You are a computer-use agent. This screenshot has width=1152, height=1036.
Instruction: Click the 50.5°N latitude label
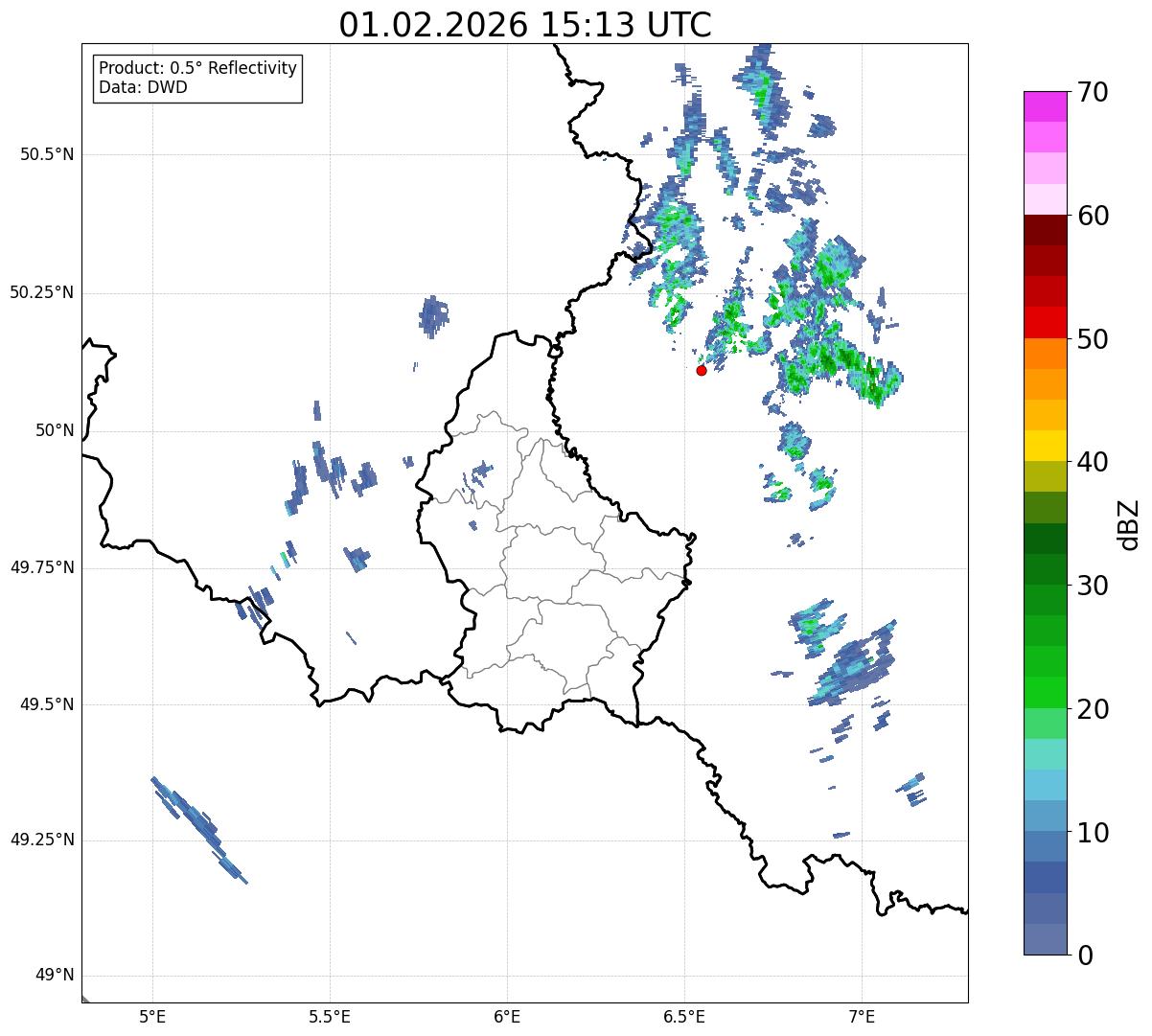click(x=48, y=154)
